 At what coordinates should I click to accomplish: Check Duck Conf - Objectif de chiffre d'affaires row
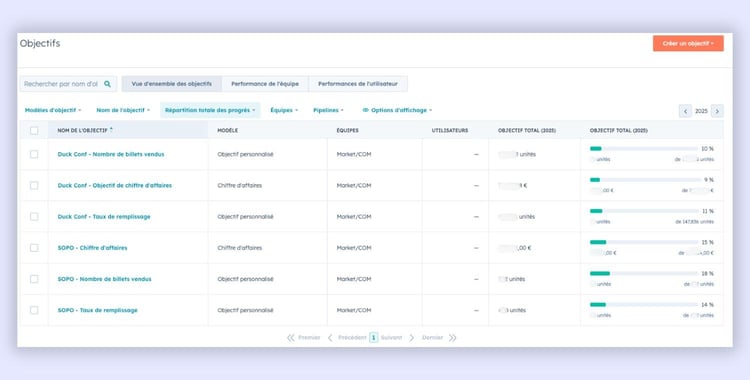[34, 185]
